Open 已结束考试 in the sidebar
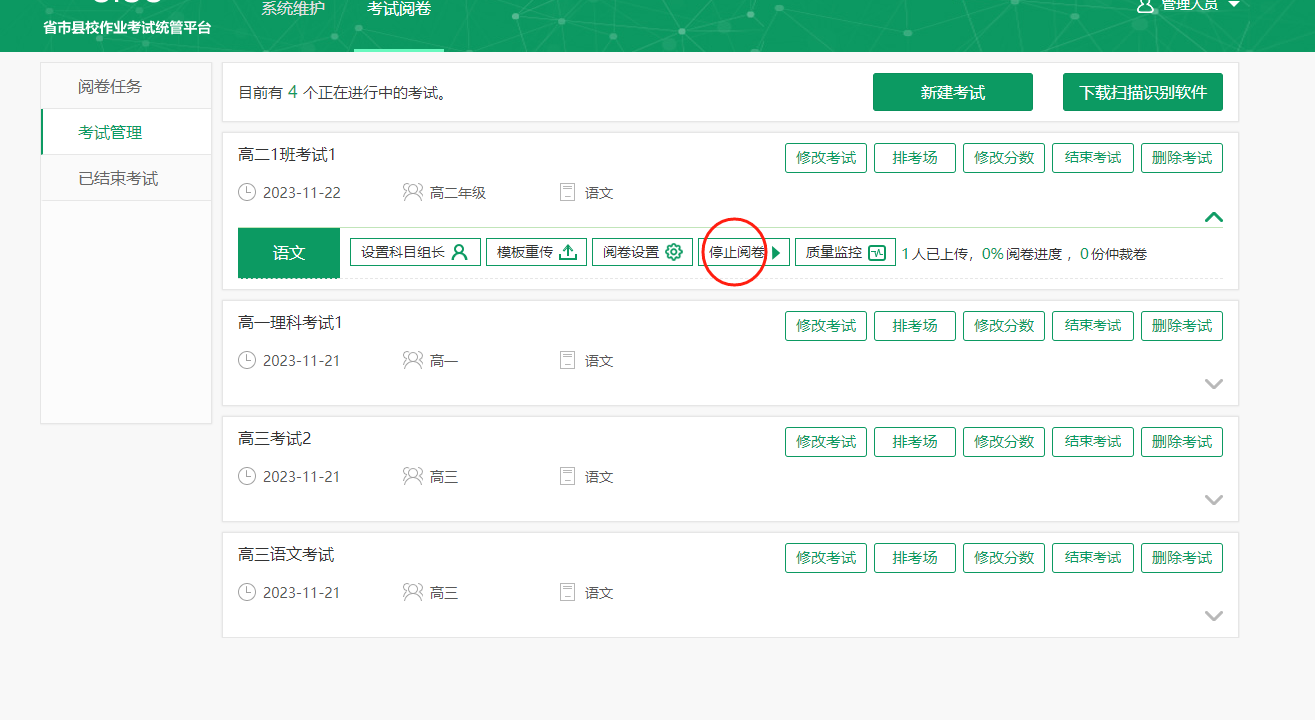This screenshot has width=1315, height=720. click(118, 179)
